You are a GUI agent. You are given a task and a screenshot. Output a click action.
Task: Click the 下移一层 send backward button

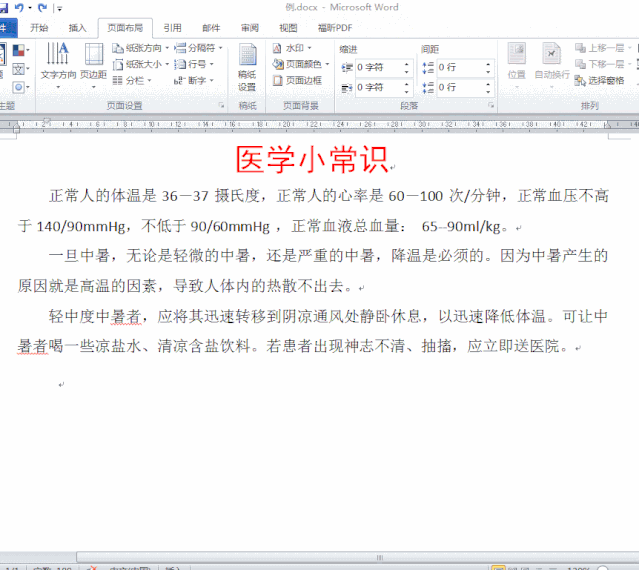tap(603, 64)
